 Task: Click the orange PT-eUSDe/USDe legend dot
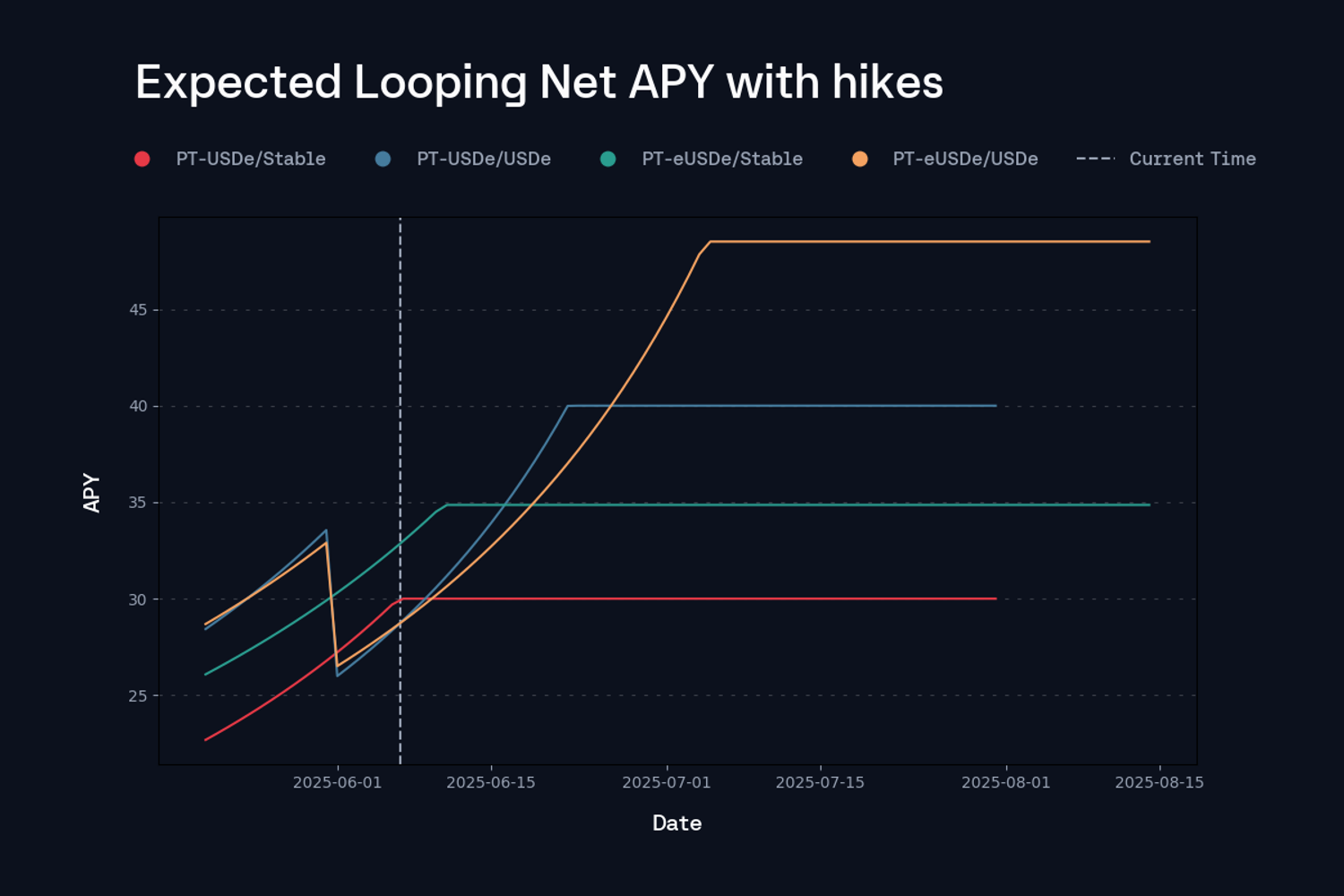tap(859, 159)
